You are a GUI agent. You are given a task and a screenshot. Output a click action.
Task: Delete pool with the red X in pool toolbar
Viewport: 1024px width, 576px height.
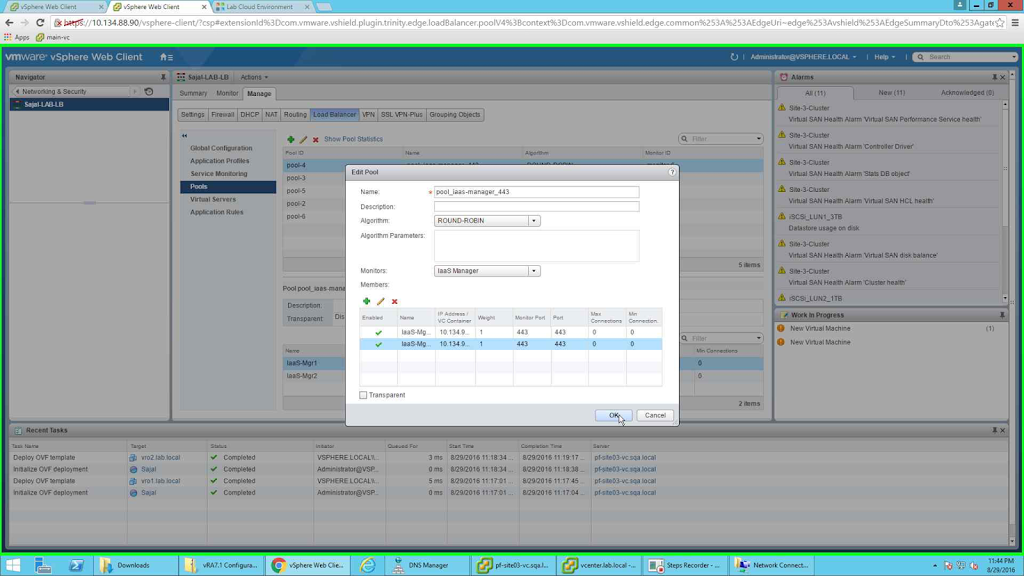coord(315,139)
